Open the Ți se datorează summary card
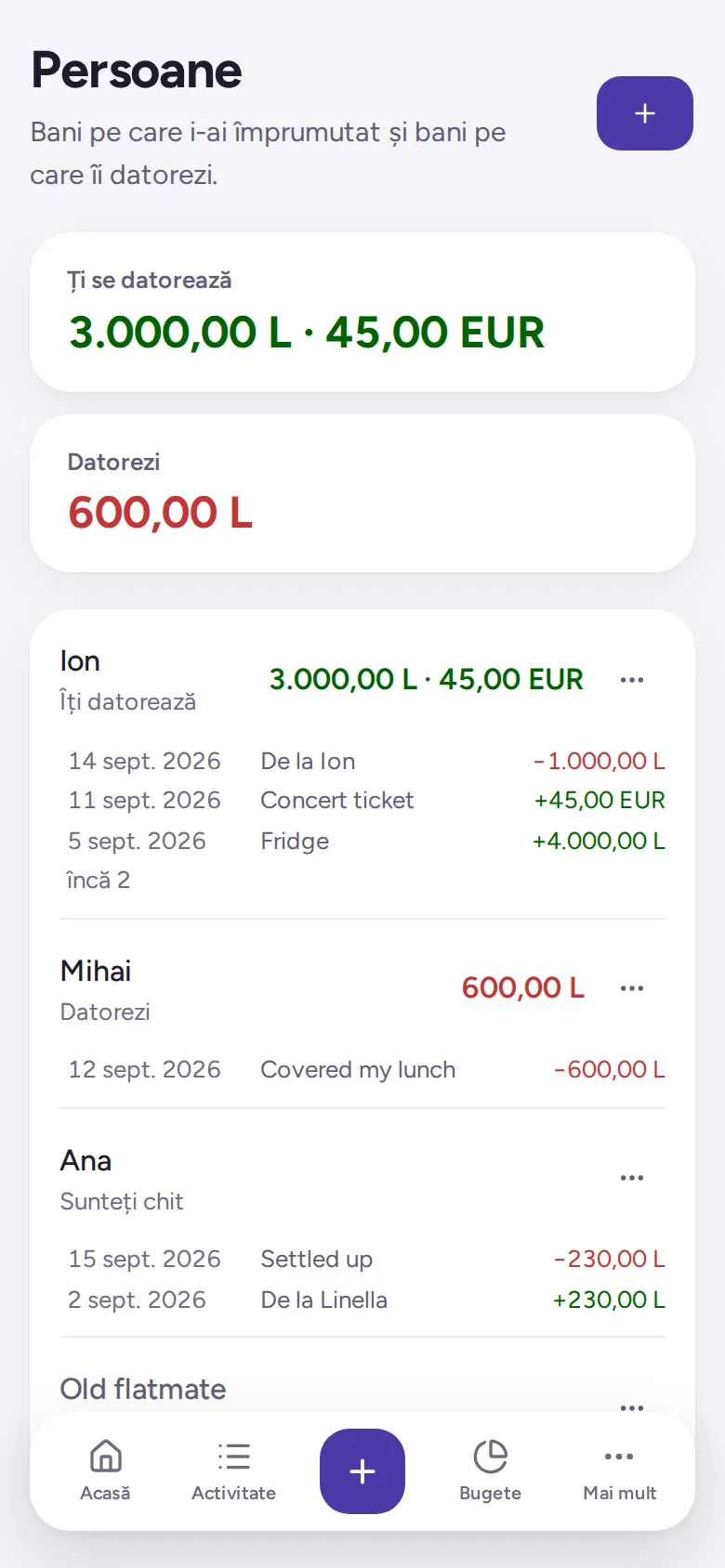Screen dimensions: 725x1568 (x=362, y=312)
